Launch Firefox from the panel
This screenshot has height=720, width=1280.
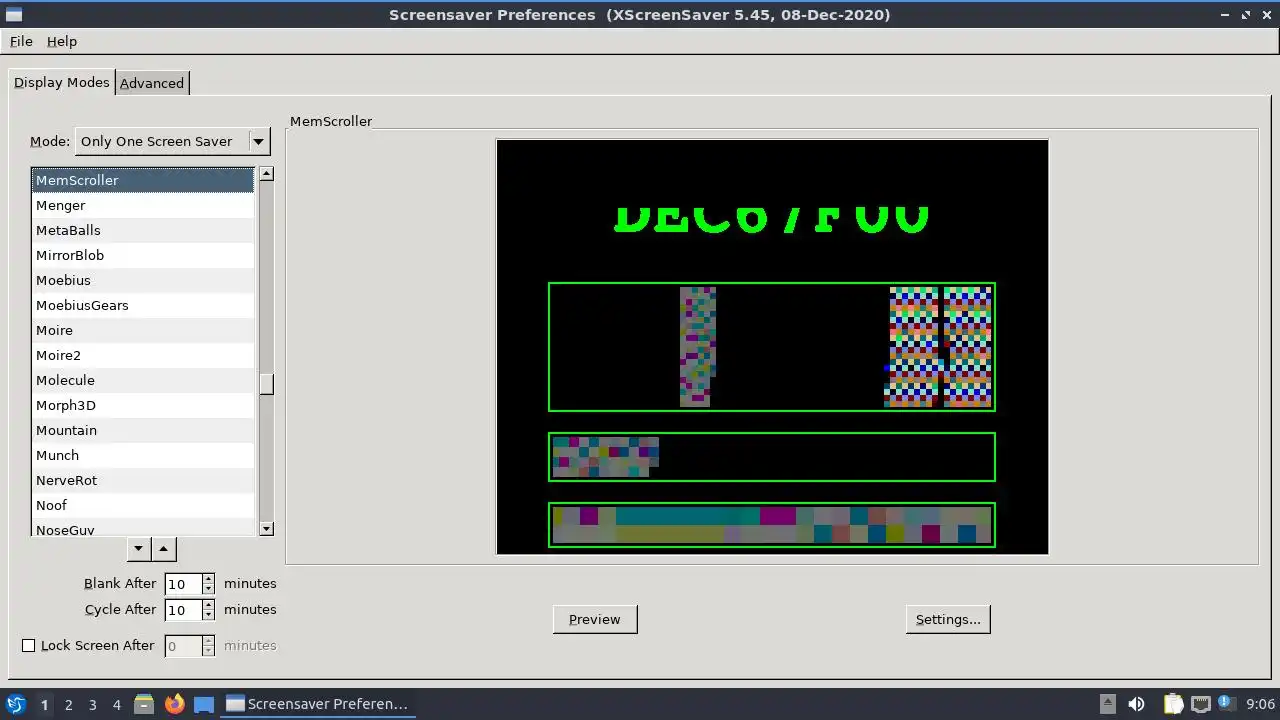174,704
